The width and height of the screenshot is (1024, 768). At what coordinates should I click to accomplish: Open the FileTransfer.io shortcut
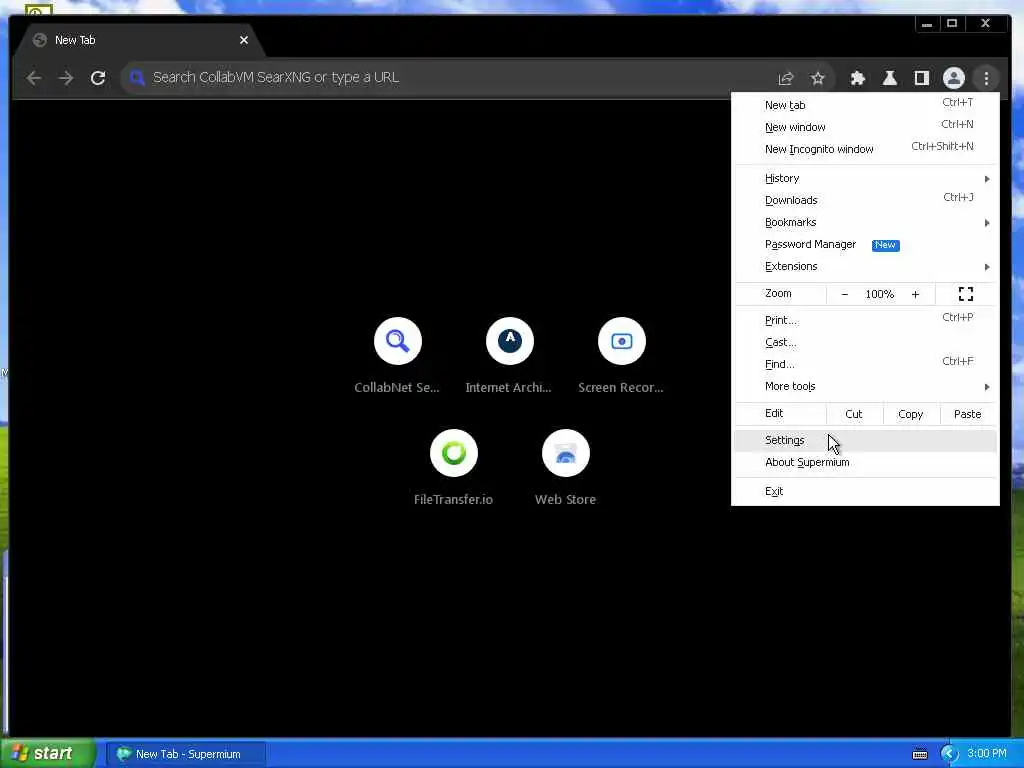[x=453, y=468]
